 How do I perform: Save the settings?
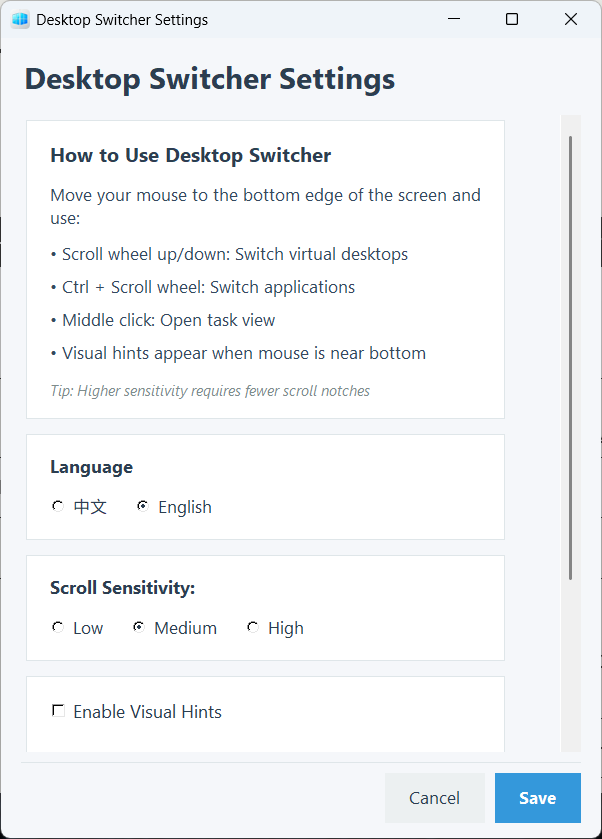tap(537, 798)
